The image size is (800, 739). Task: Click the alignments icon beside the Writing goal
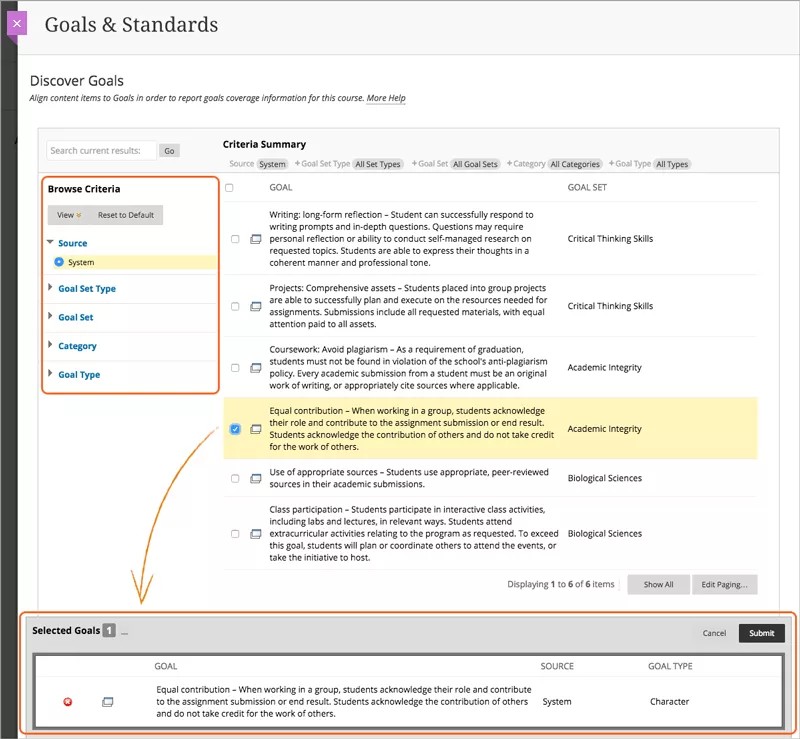point(256,241)
